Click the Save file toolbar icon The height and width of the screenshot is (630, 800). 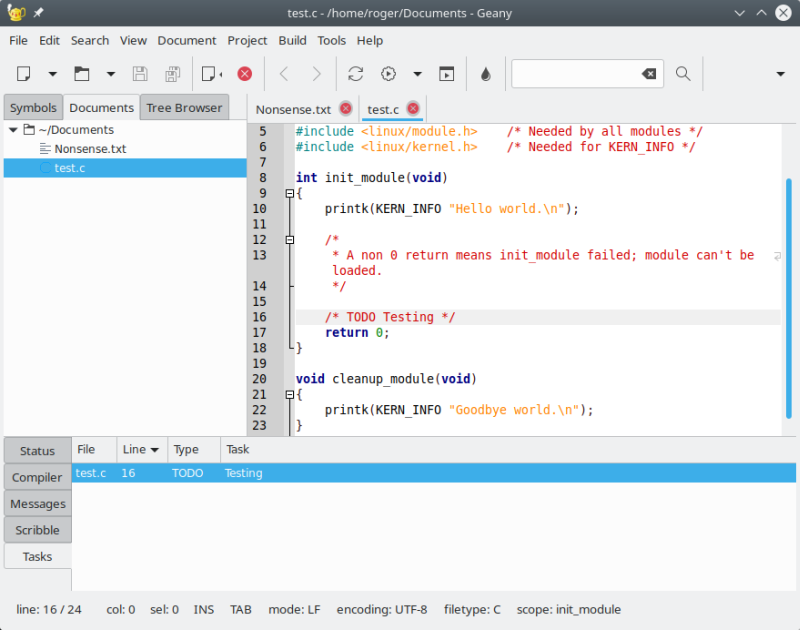click(140, 74)
